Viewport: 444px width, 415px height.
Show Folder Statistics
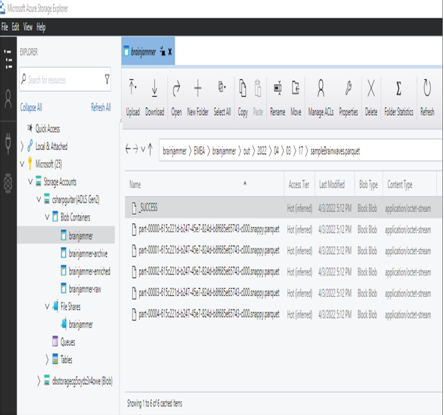[399, 98]
